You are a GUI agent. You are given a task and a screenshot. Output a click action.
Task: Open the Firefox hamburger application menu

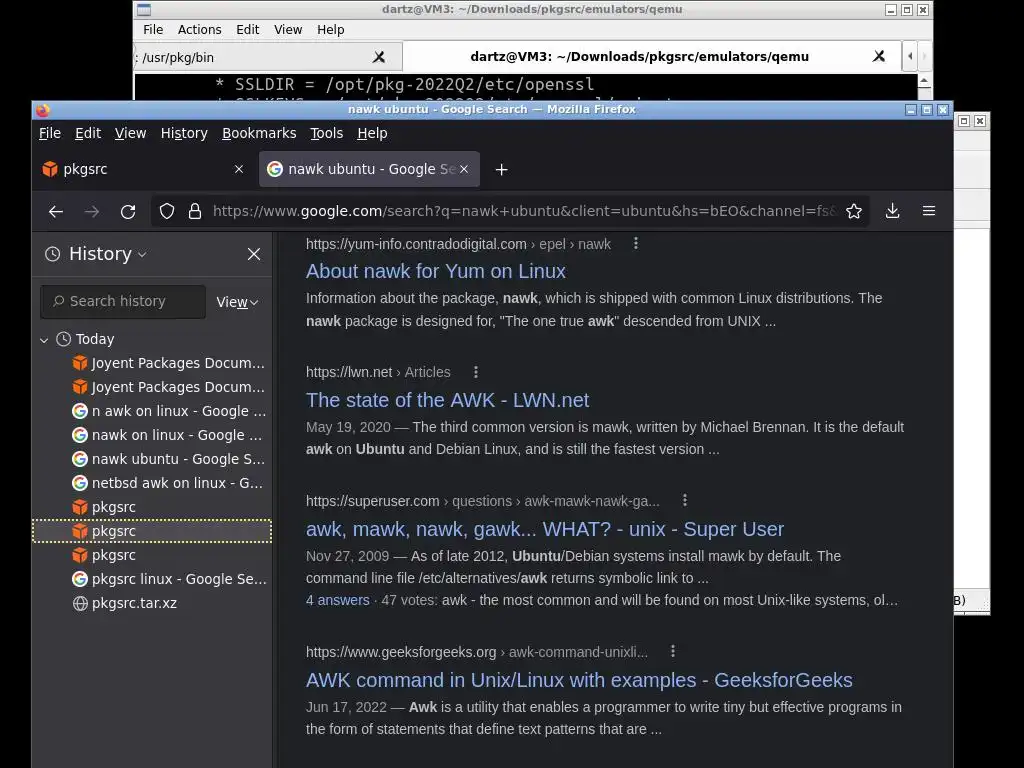(x=929, y=211)
